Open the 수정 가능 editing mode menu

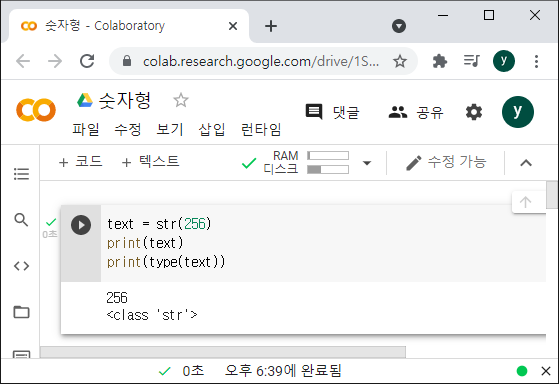[x=446, y=162]
